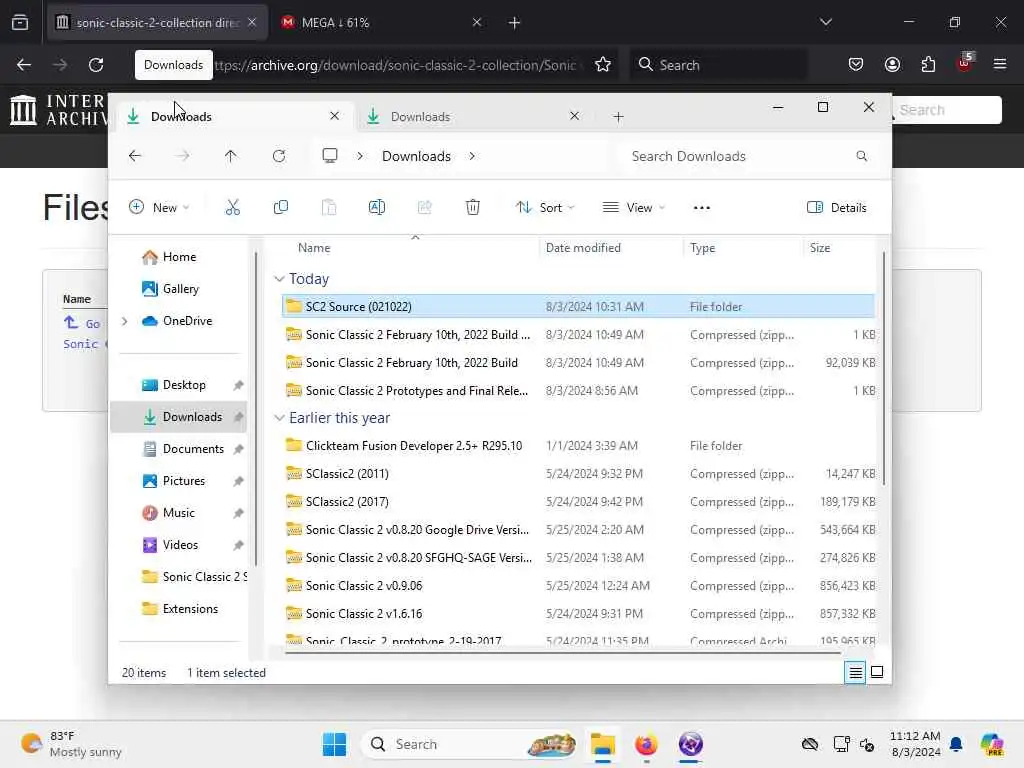Click the Firefox toolbar Search box

[718, 65]
